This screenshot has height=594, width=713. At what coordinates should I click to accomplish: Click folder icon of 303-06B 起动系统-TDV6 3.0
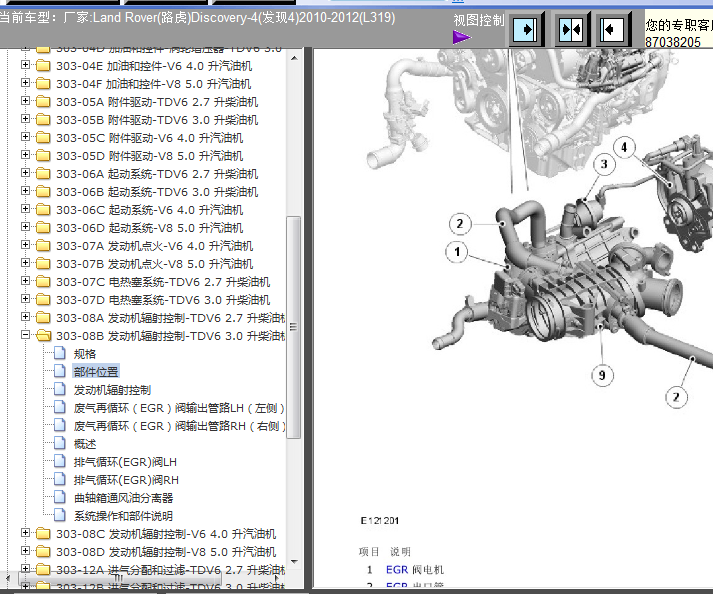[x=43, y=191]
